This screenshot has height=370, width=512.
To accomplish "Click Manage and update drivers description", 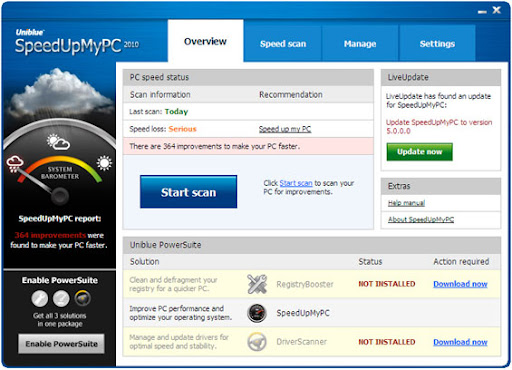I will pyautogui.click(x=179, y=342).
